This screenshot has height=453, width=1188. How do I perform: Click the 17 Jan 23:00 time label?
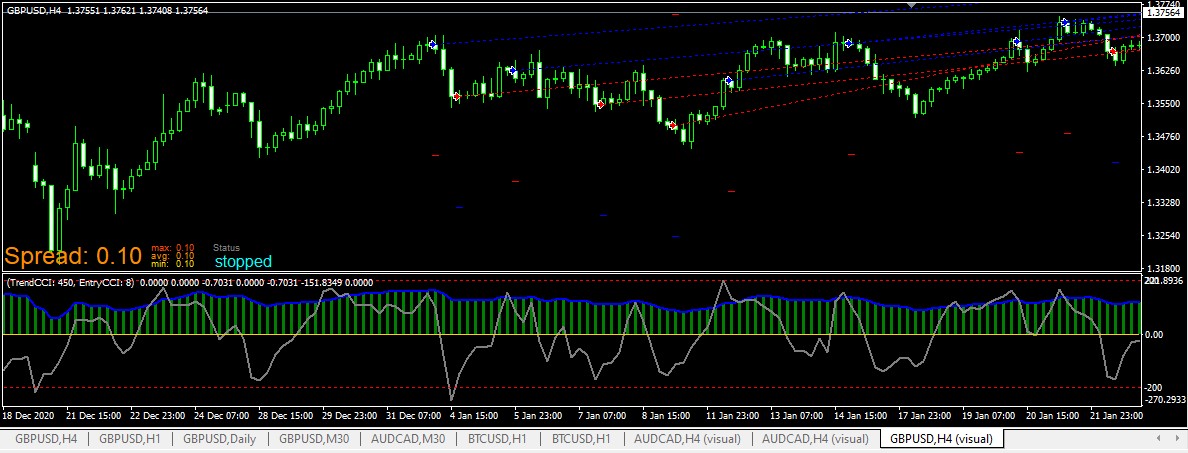pos(924,415)
